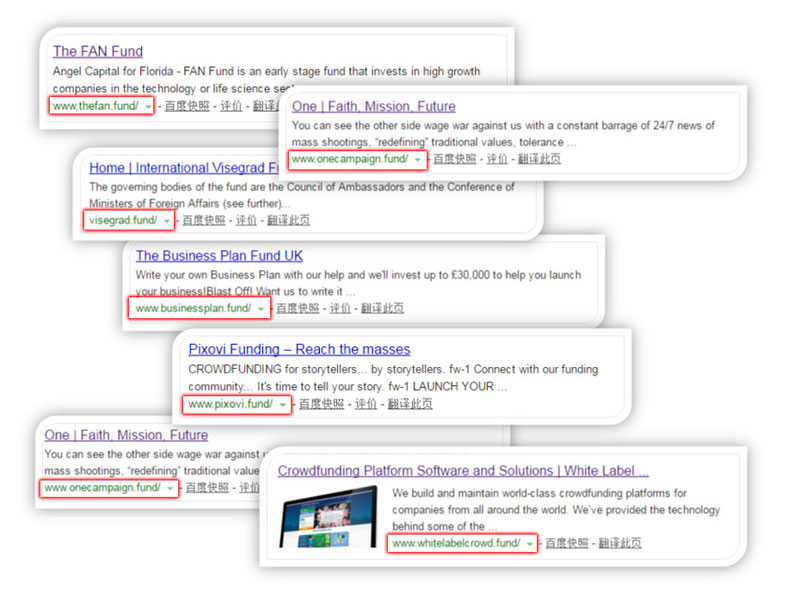
Task: Click 评价 in the visegrad.fund result
Action: point(246,220)
